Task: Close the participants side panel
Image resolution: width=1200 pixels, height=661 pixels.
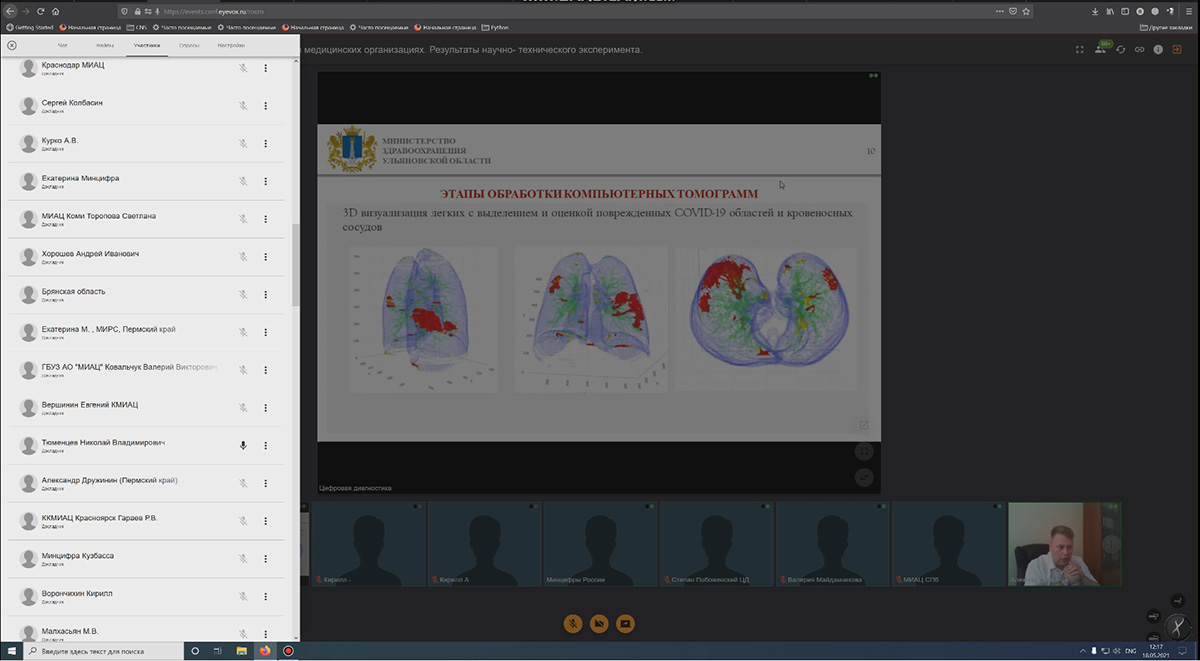Action: [12, 46]
